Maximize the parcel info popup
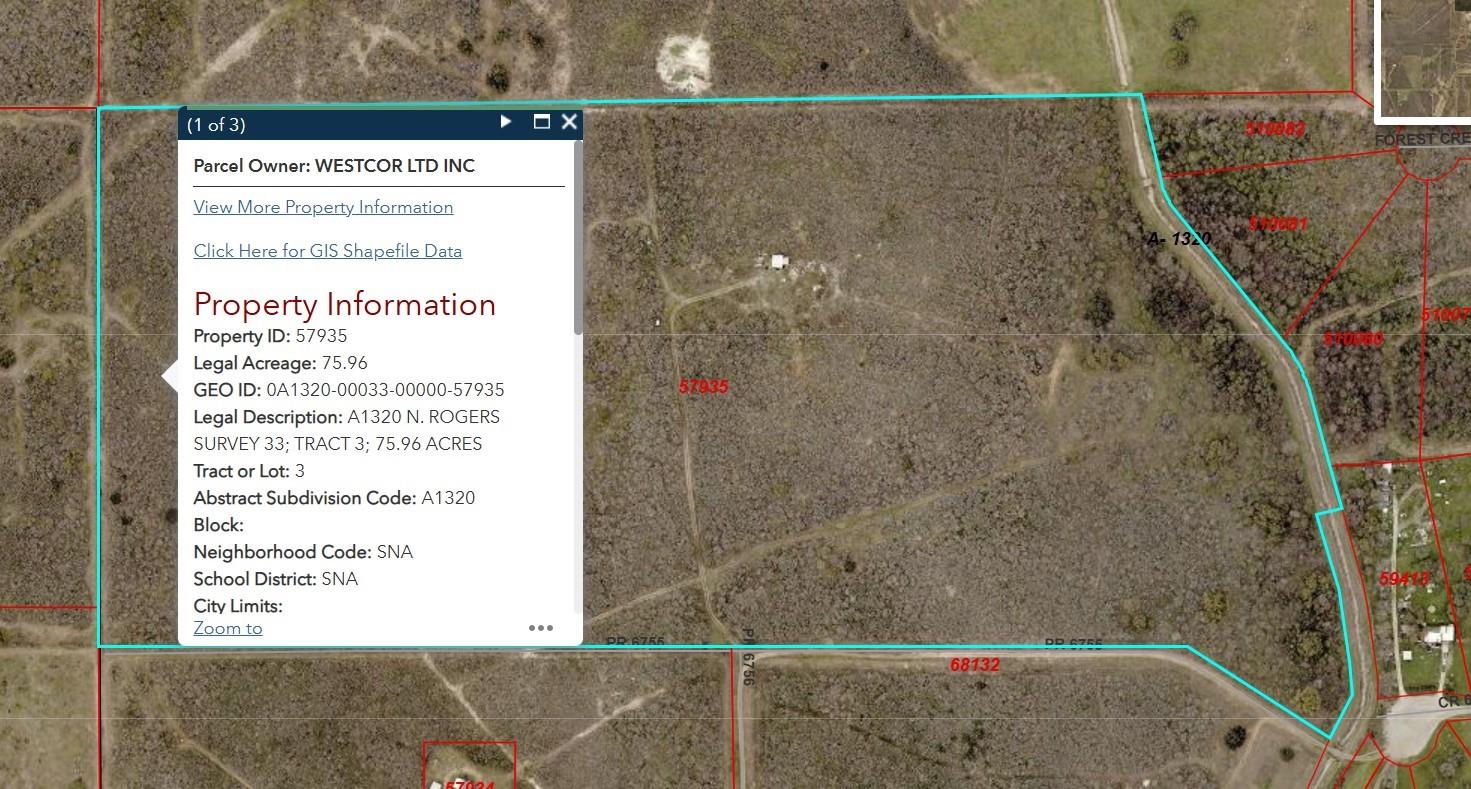The height and width of the screenshot is (789, 1471). click(x=542, y=122)
